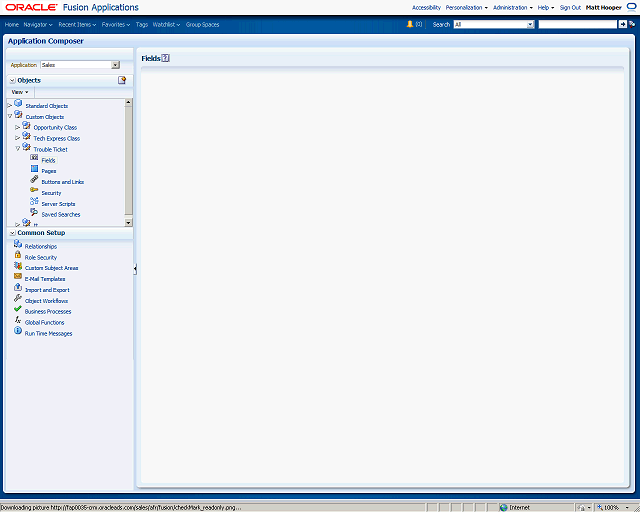Click the Pages node icon

pyautogui.click(x=34, y=169)
